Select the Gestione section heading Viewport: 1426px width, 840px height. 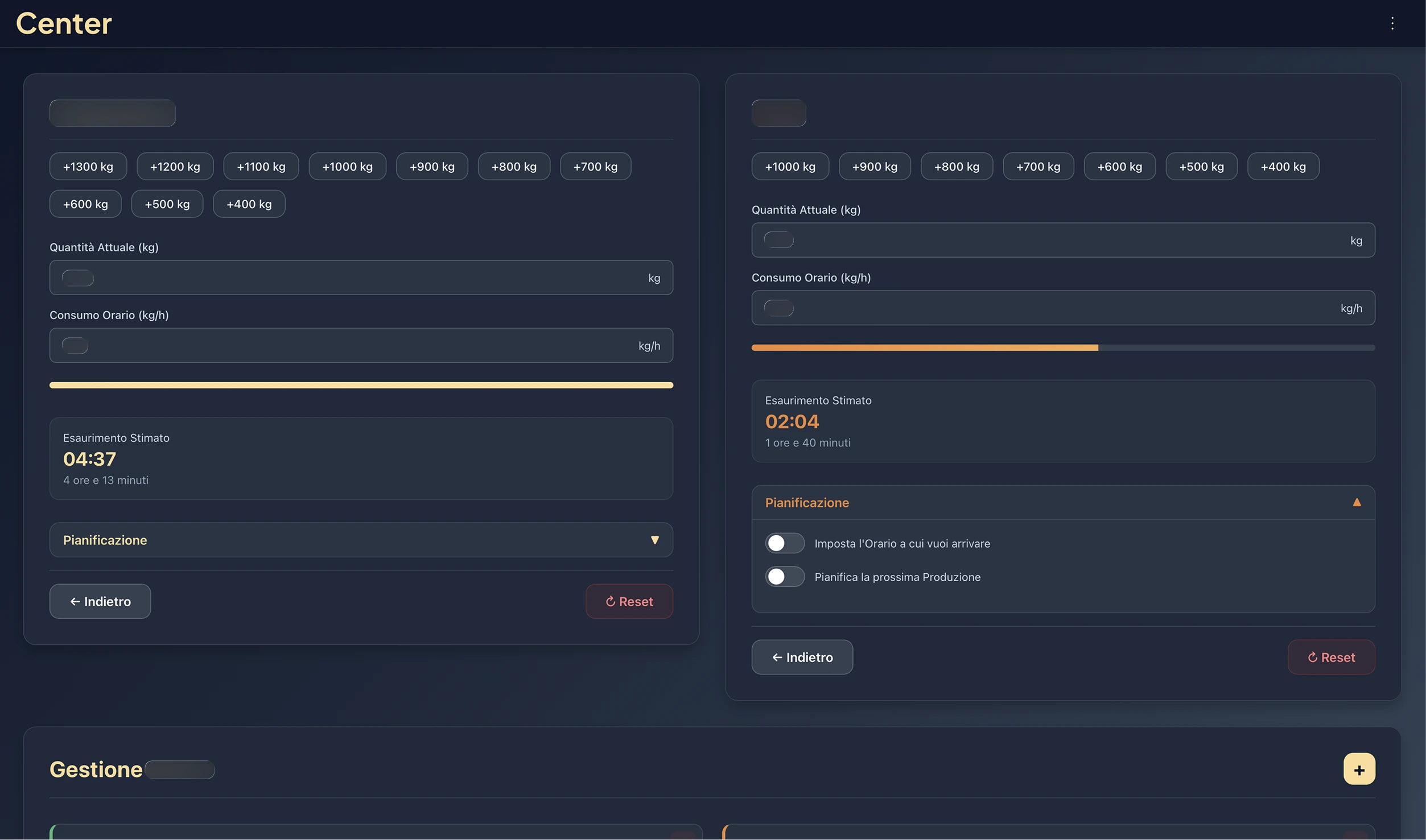pos(96,768)
